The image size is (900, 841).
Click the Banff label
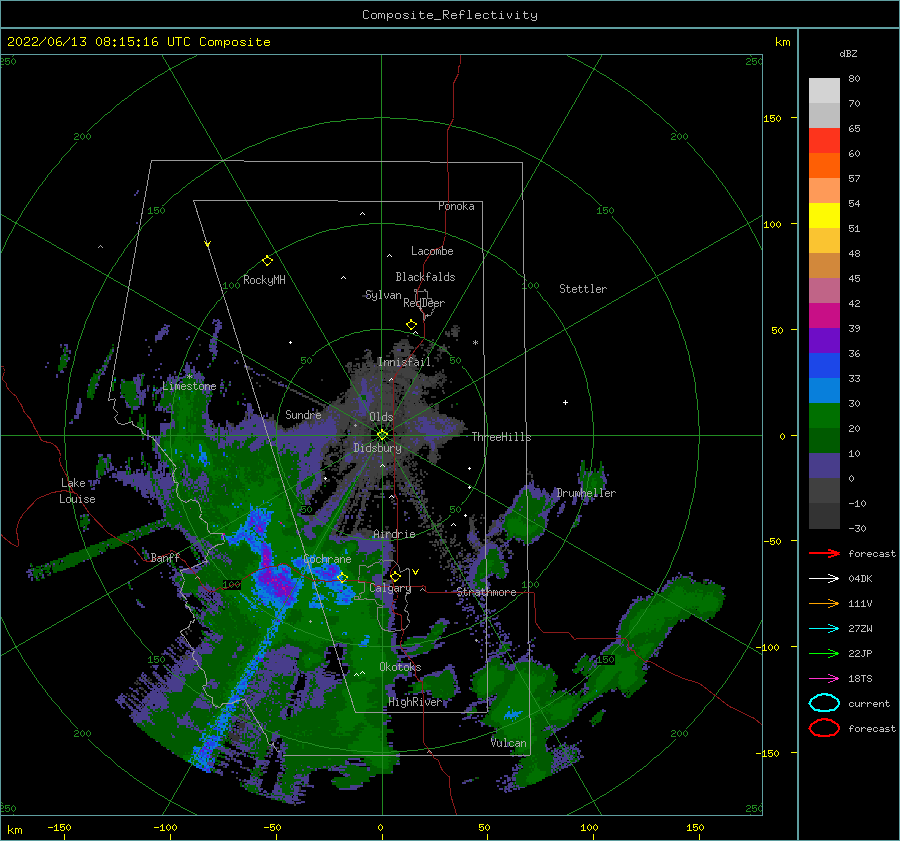click(165, 557)
